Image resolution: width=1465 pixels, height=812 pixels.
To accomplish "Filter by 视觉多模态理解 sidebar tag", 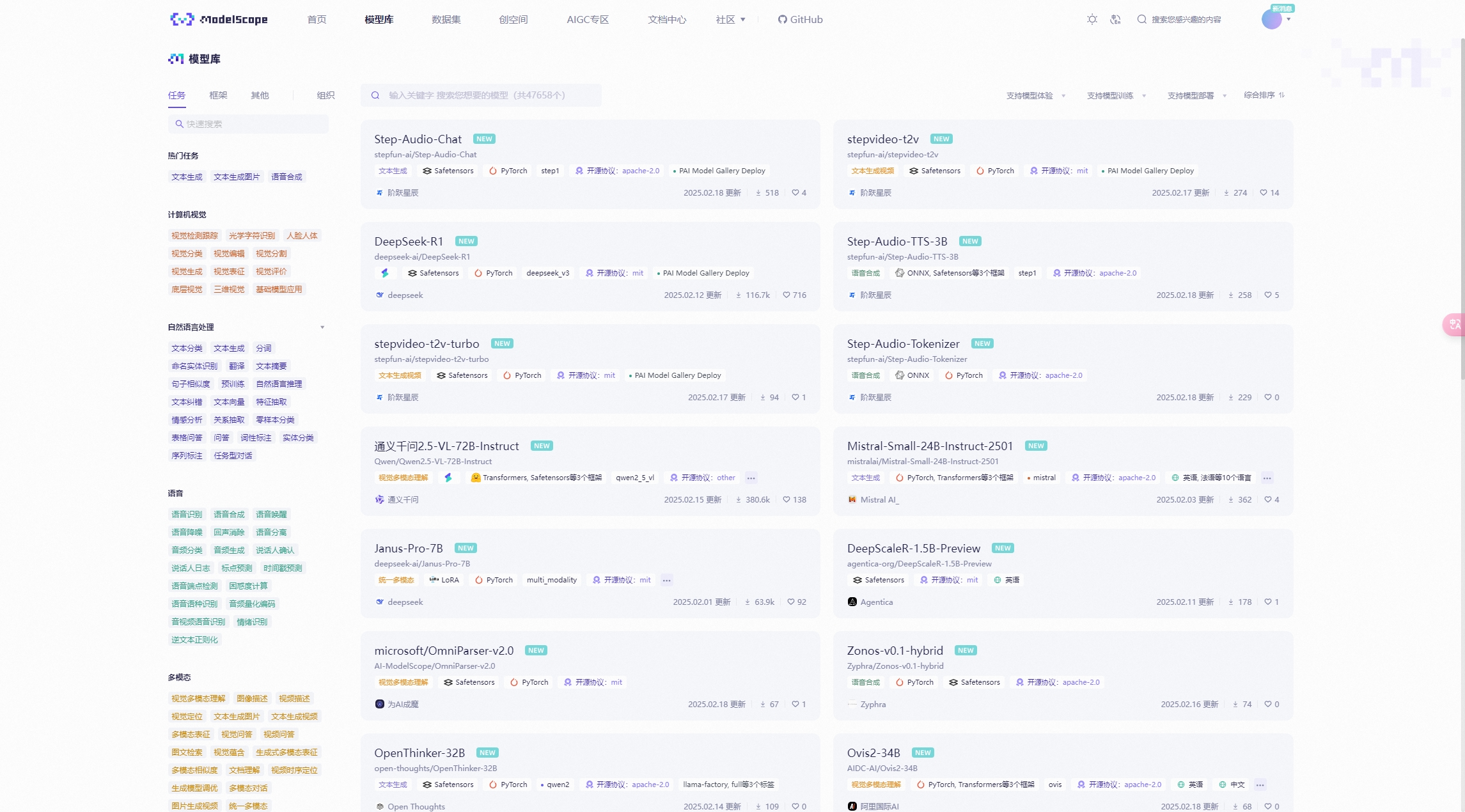I will [198, 699].
